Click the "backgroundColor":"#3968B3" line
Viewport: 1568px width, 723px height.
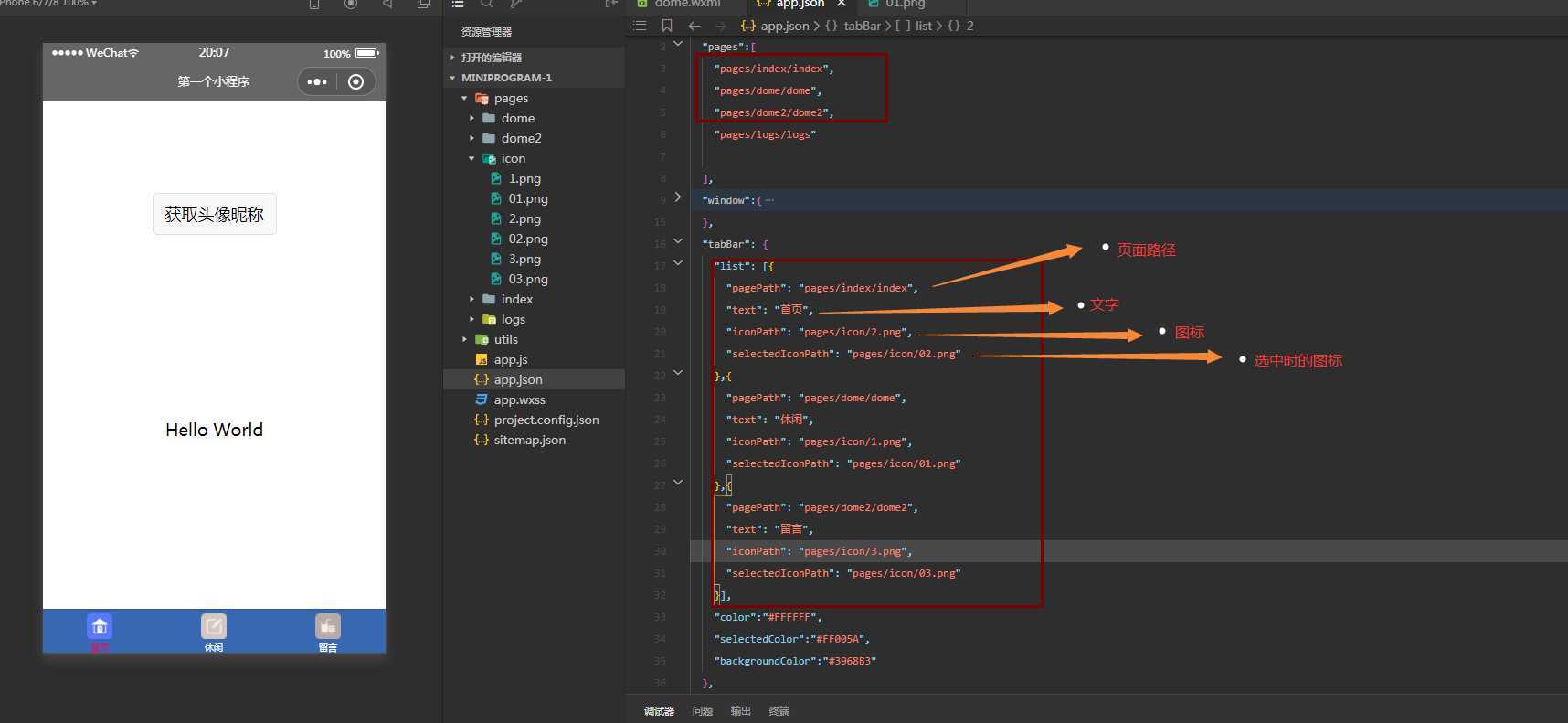coord(795,661)
